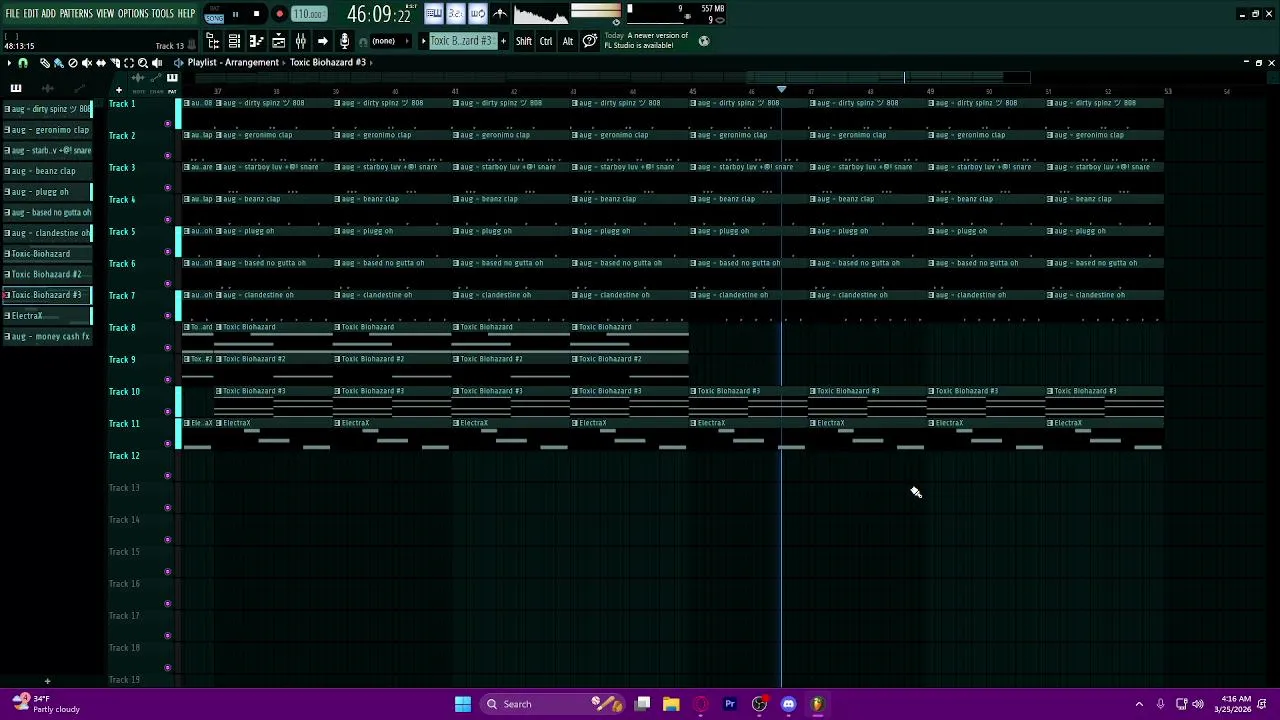Expand arrow after Toxic Biohazard #3 breadcrumb
The width and height of the screenshot is (1280, 720).
tap(371, 63)
